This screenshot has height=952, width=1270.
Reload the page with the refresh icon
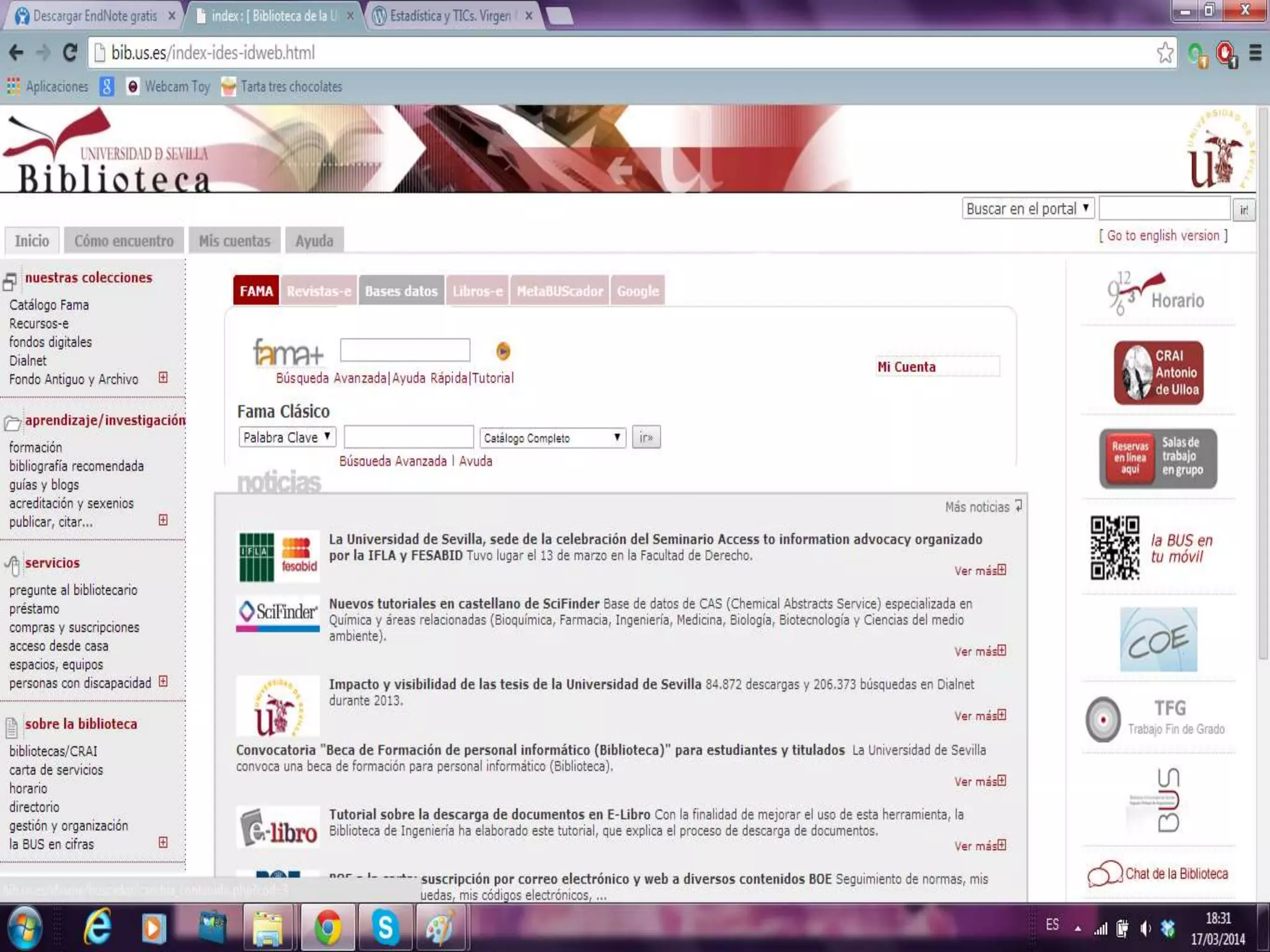click(x=70, y=53)
